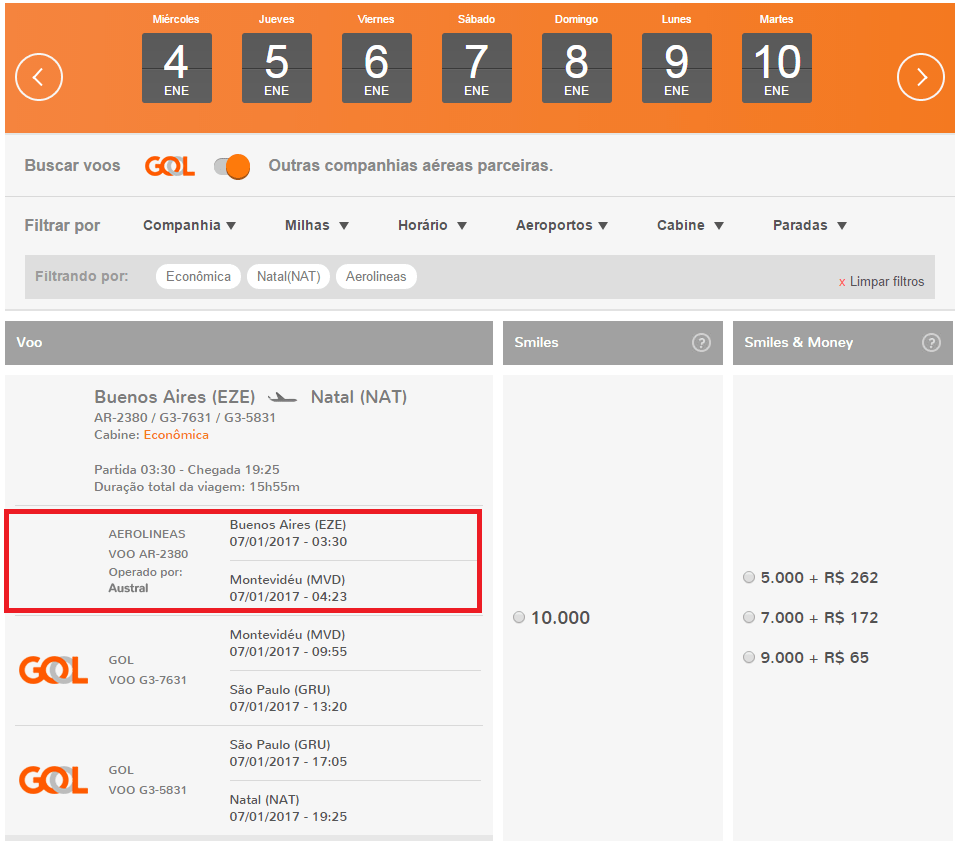Remove the Natal(NAT) filter chip
The width and height of the screenshot is (958, 841).
coord(288,277)
